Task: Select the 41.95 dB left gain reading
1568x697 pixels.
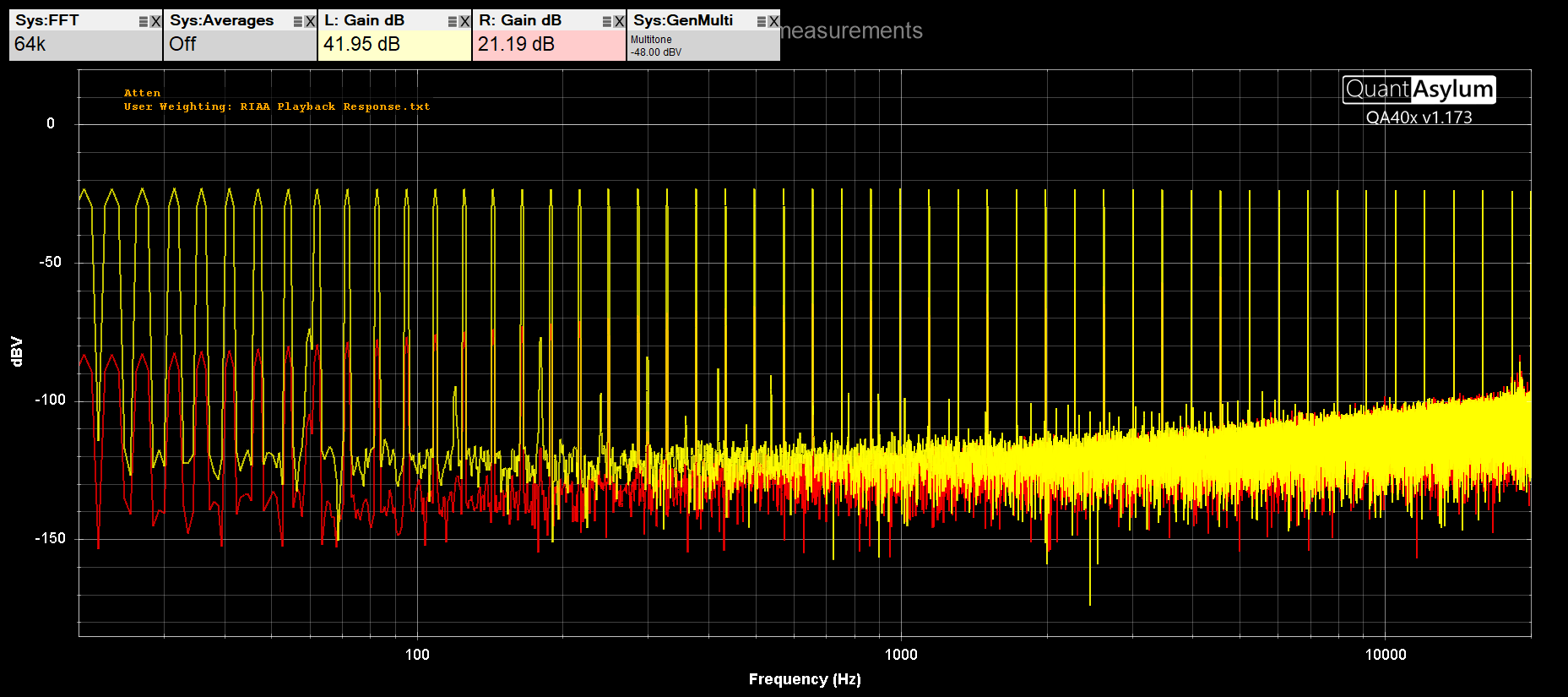Action: coord(361,44)
